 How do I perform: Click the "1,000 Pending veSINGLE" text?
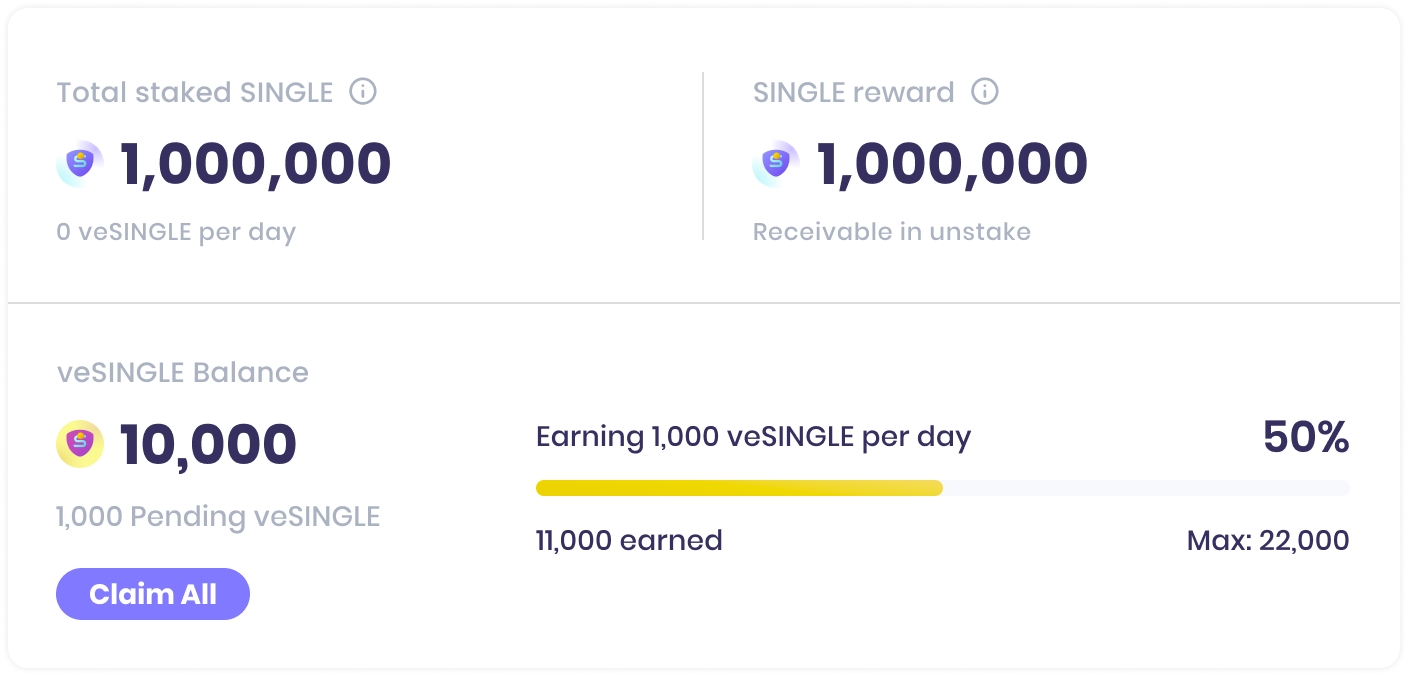click(218, 517)
